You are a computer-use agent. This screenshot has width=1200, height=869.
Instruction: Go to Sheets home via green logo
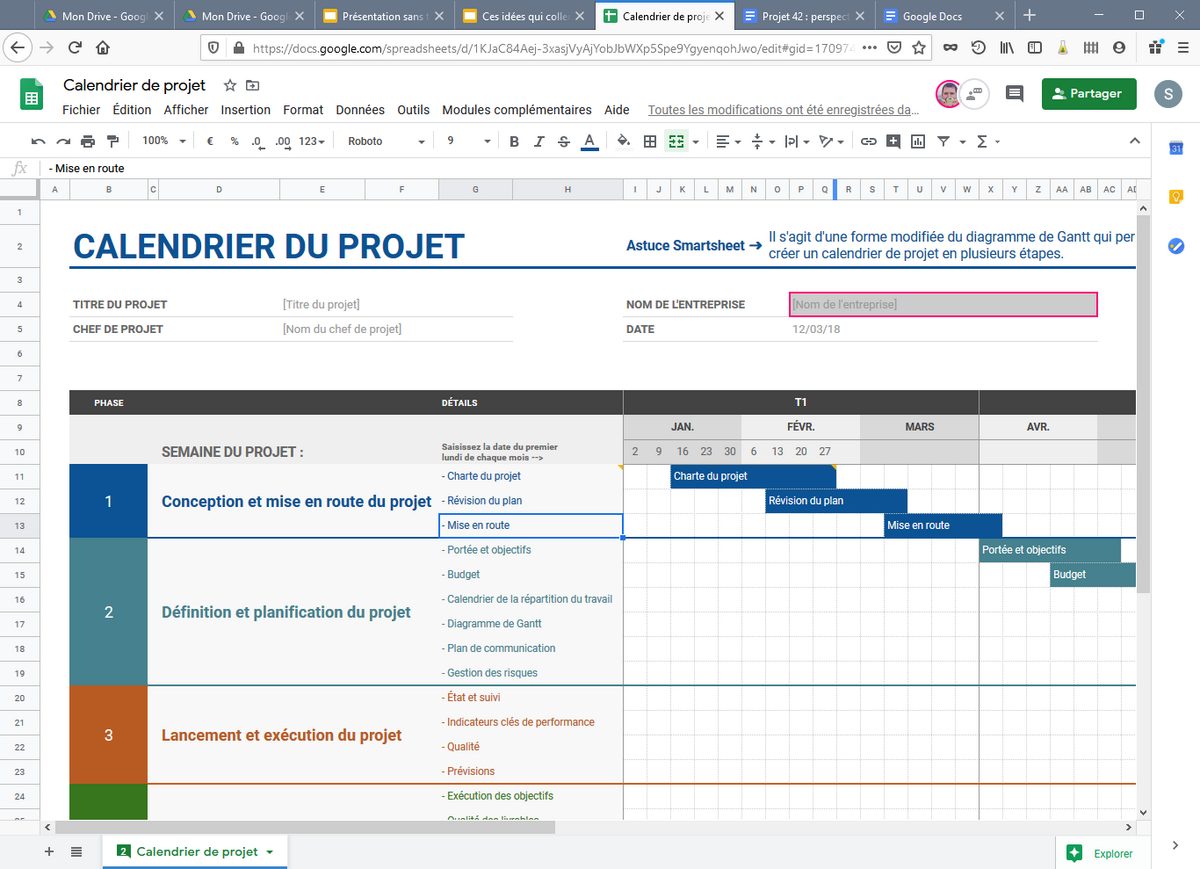pos(32,94)
